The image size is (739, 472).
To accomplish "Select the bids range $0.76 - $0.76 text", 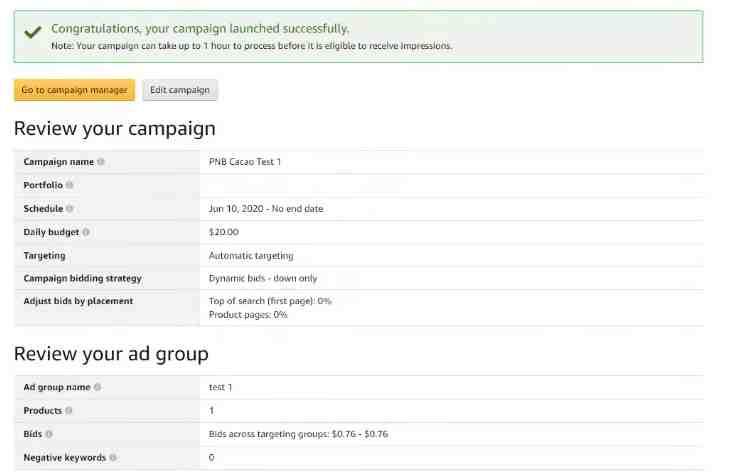I will coord(360,434).
